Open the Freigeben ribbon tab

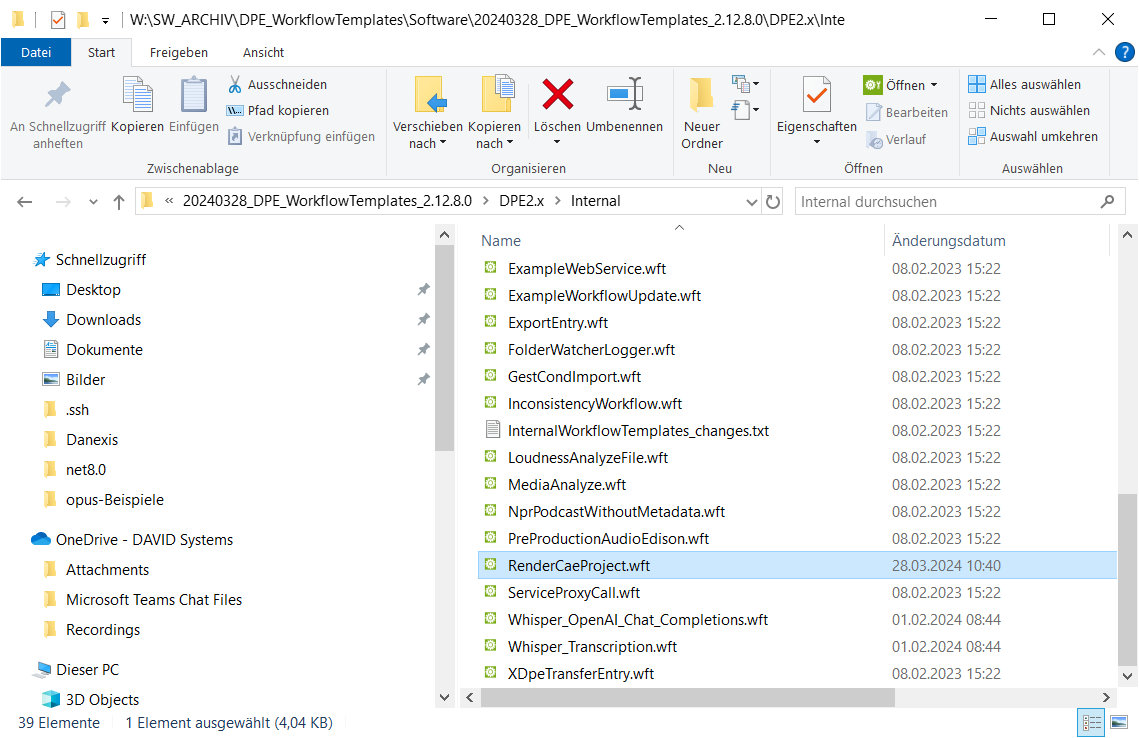point(179,52)
